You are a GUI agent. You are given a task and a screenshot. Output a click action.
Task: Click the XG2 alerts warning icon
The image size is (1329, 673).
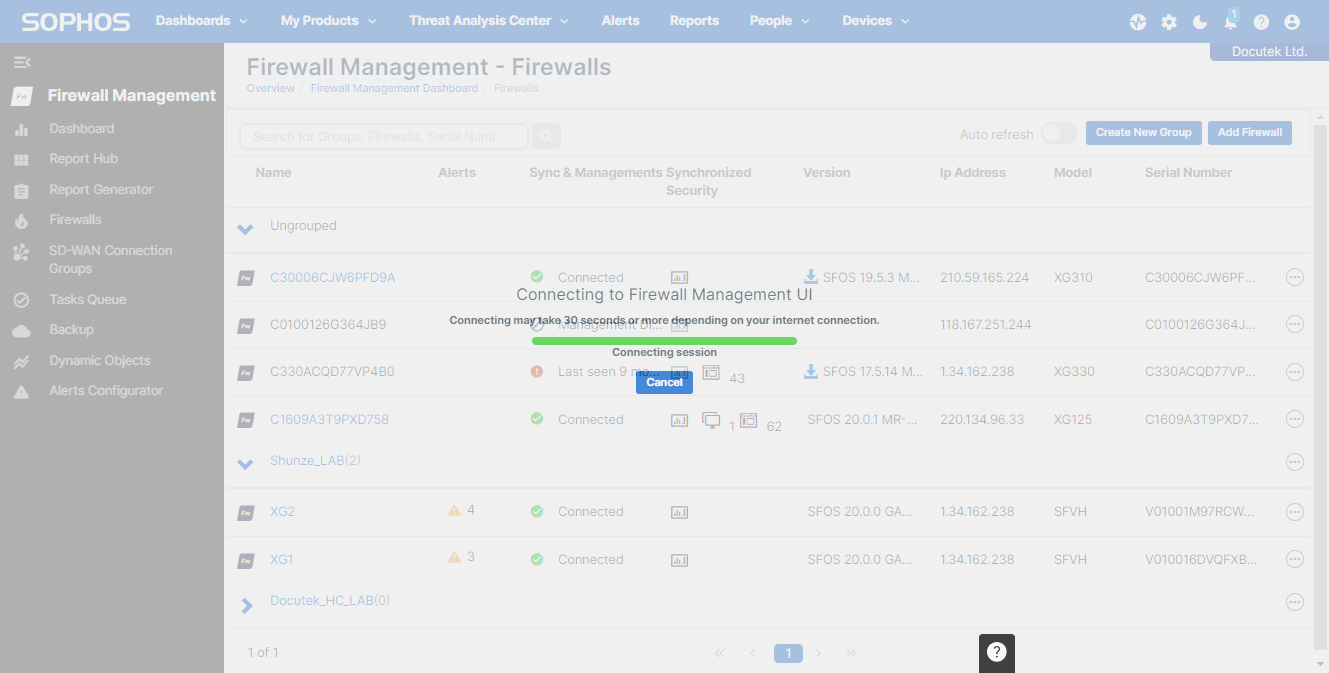[454, 510]
